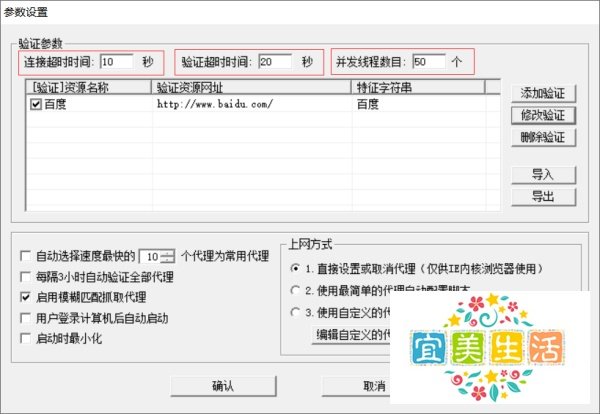The height and width of the screenshot is (414, 600).
Task: Click the 导入 button
Action: click(543, 175)
